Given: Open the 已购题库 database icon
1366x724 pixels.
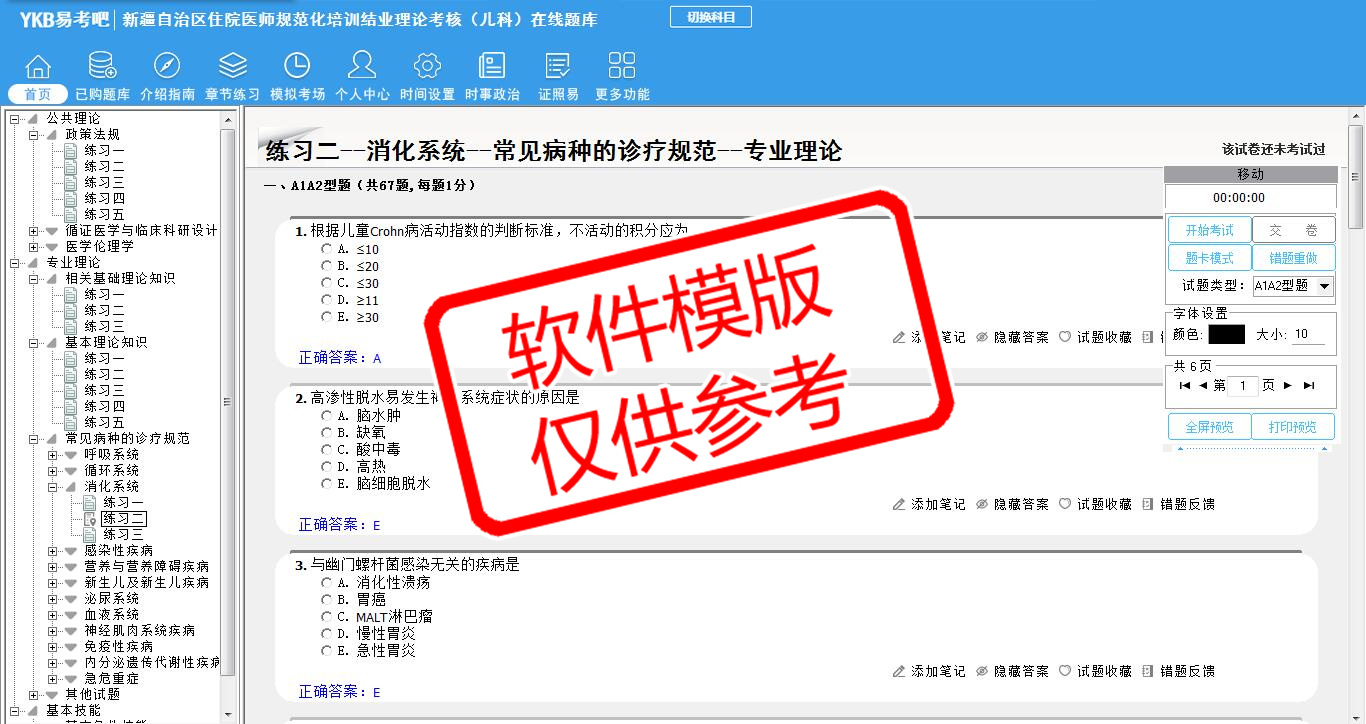Looking at the screenshot, I should pyautogui.click(x=102, y=67).
